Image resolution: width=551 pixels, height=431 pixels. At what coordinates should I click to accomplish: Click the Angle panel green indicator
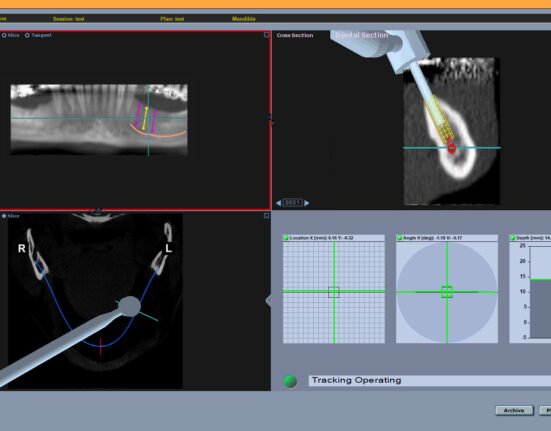pyautogui.click(x=399, y=238)
